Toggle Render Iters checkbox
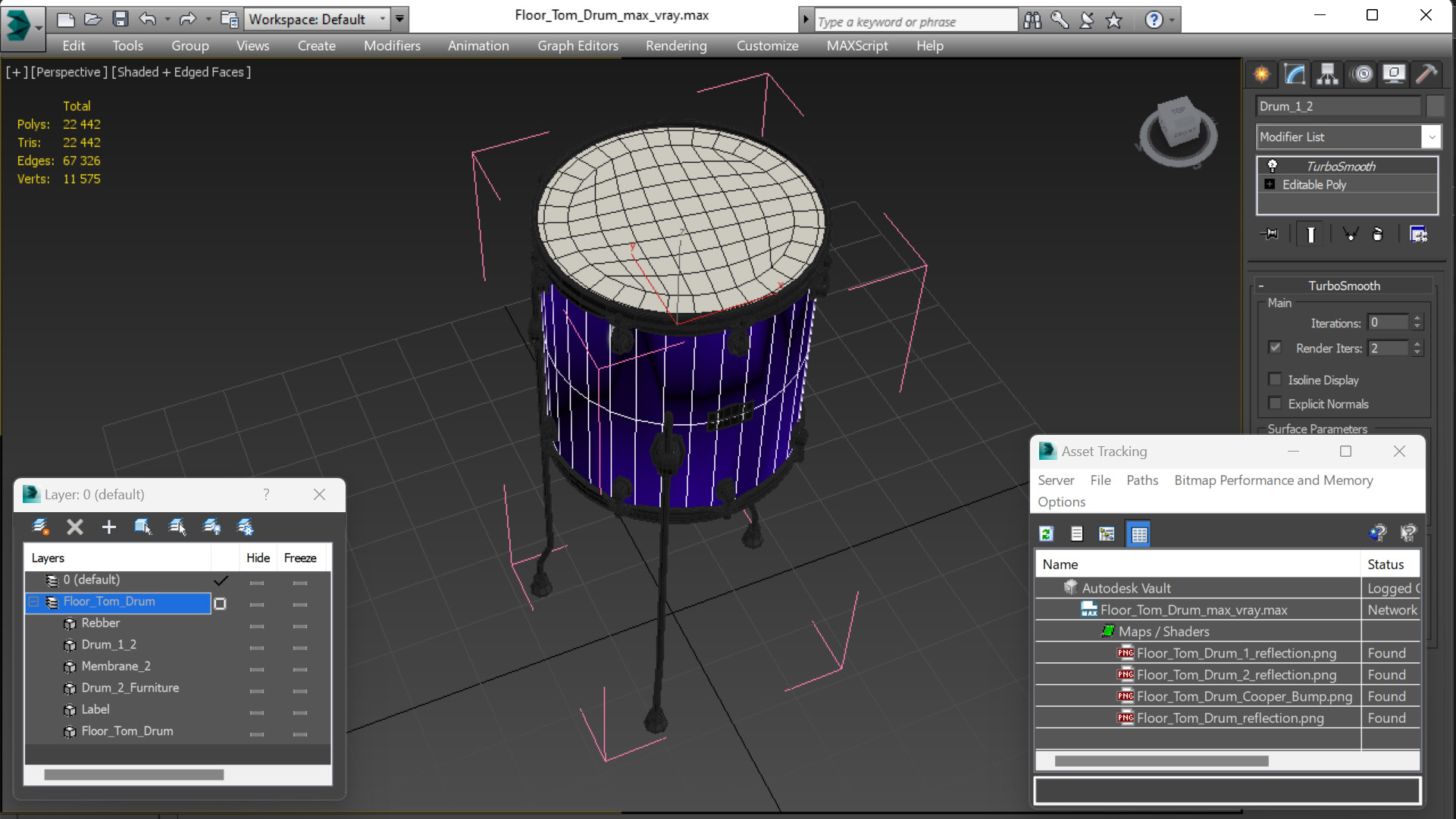Viewport: 1456px width, 819px height. click(1275, 348)
